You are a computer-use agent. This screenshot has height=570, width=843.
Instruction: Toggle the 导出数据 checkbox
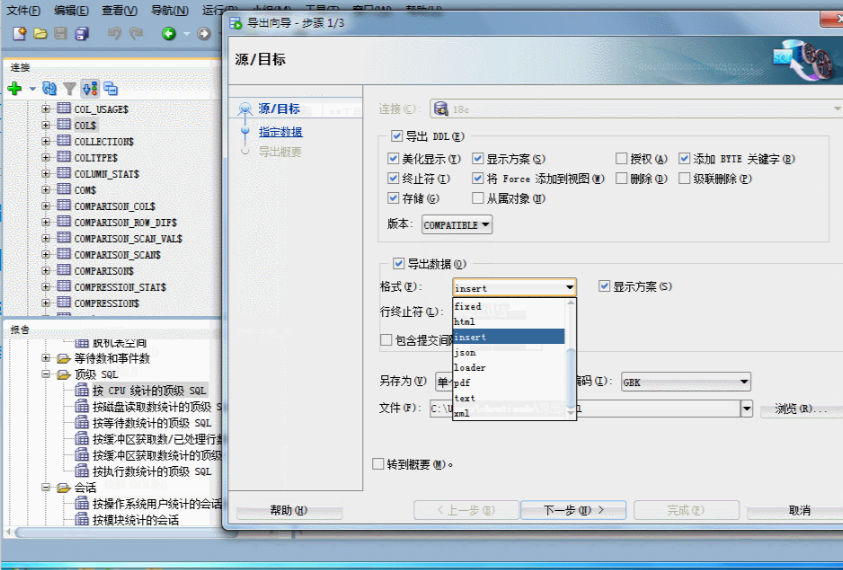tap(398, 263)
